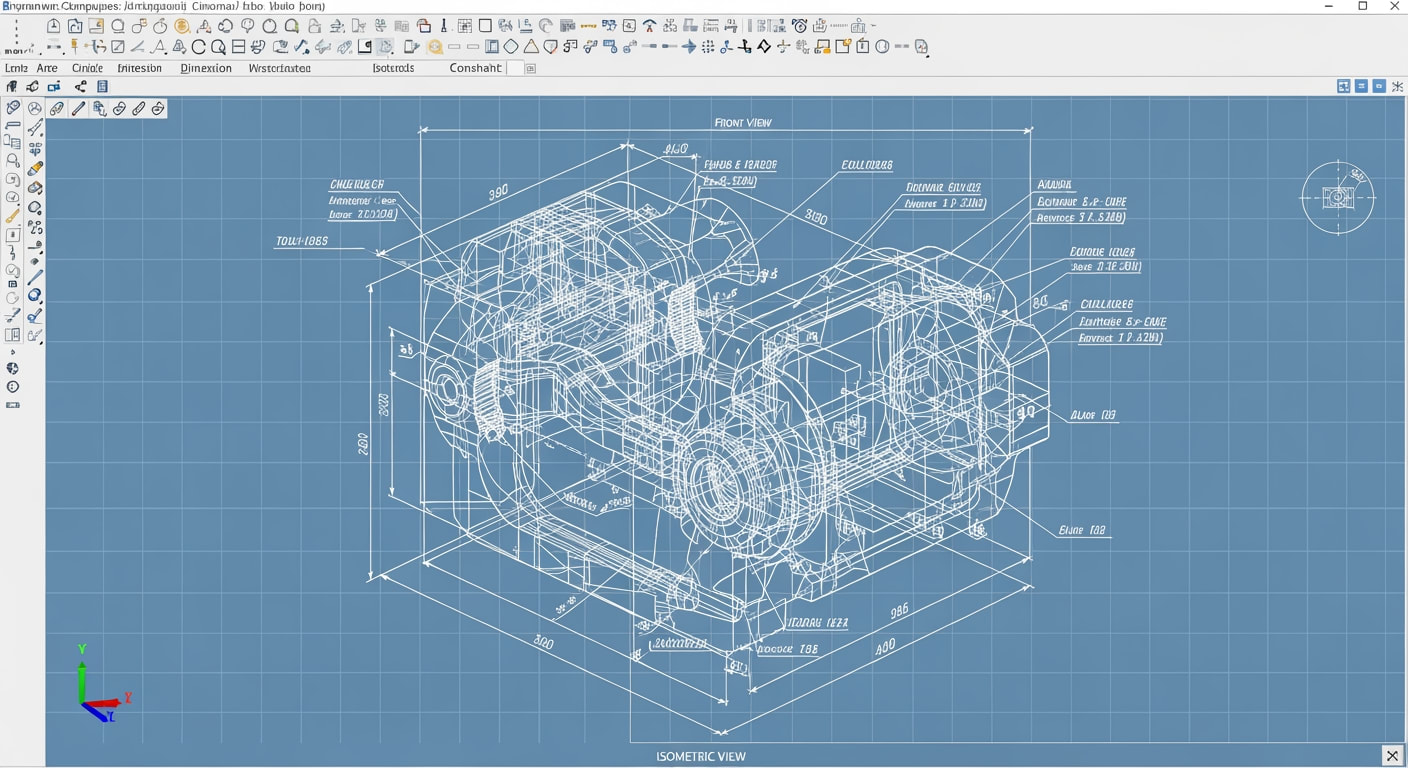Pick the blue diagonal pen tool in the left palette
This screenshot has height=768, width=1408.
click(35, 277)
